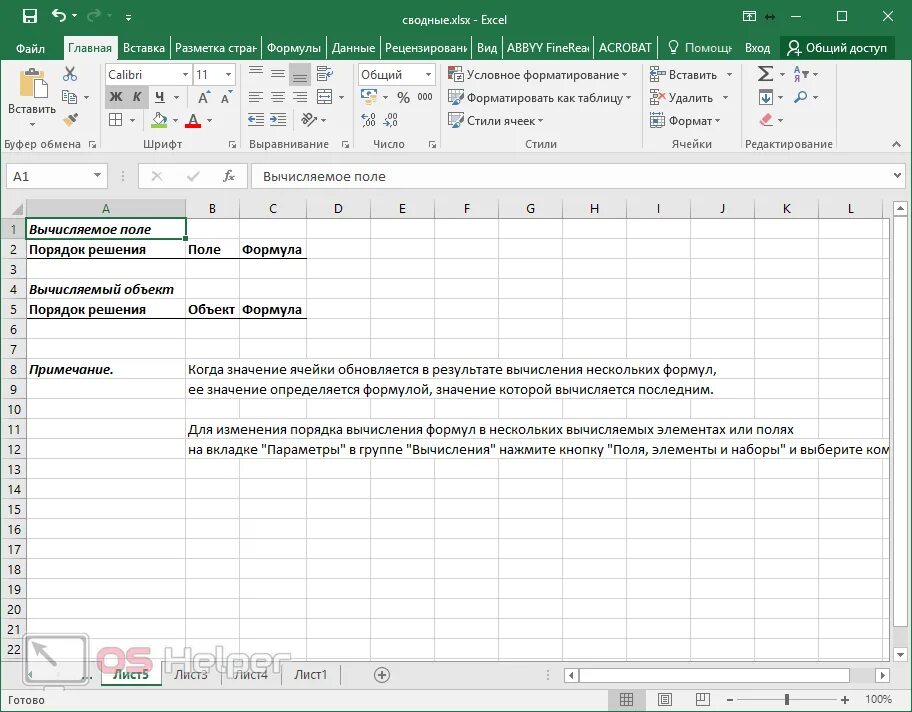Expand Условное форматирование menu
This screenshot has width=912, height=712.
click(537, 74)
